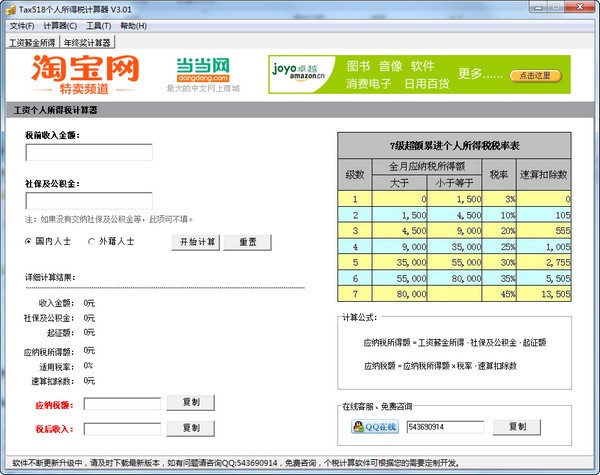
Task: Click the QQ在线 button
Action: 375,426
